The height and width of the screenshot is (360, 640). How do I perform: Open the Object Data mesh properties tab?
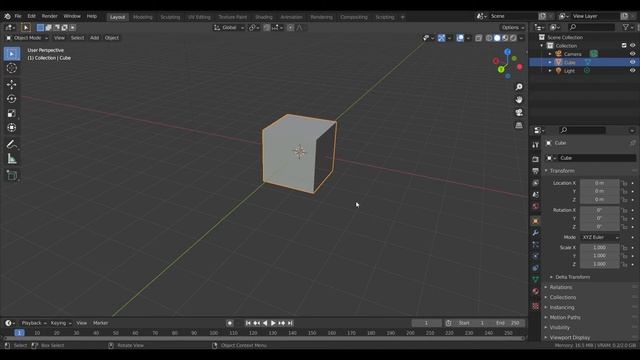tap(536, 280)
